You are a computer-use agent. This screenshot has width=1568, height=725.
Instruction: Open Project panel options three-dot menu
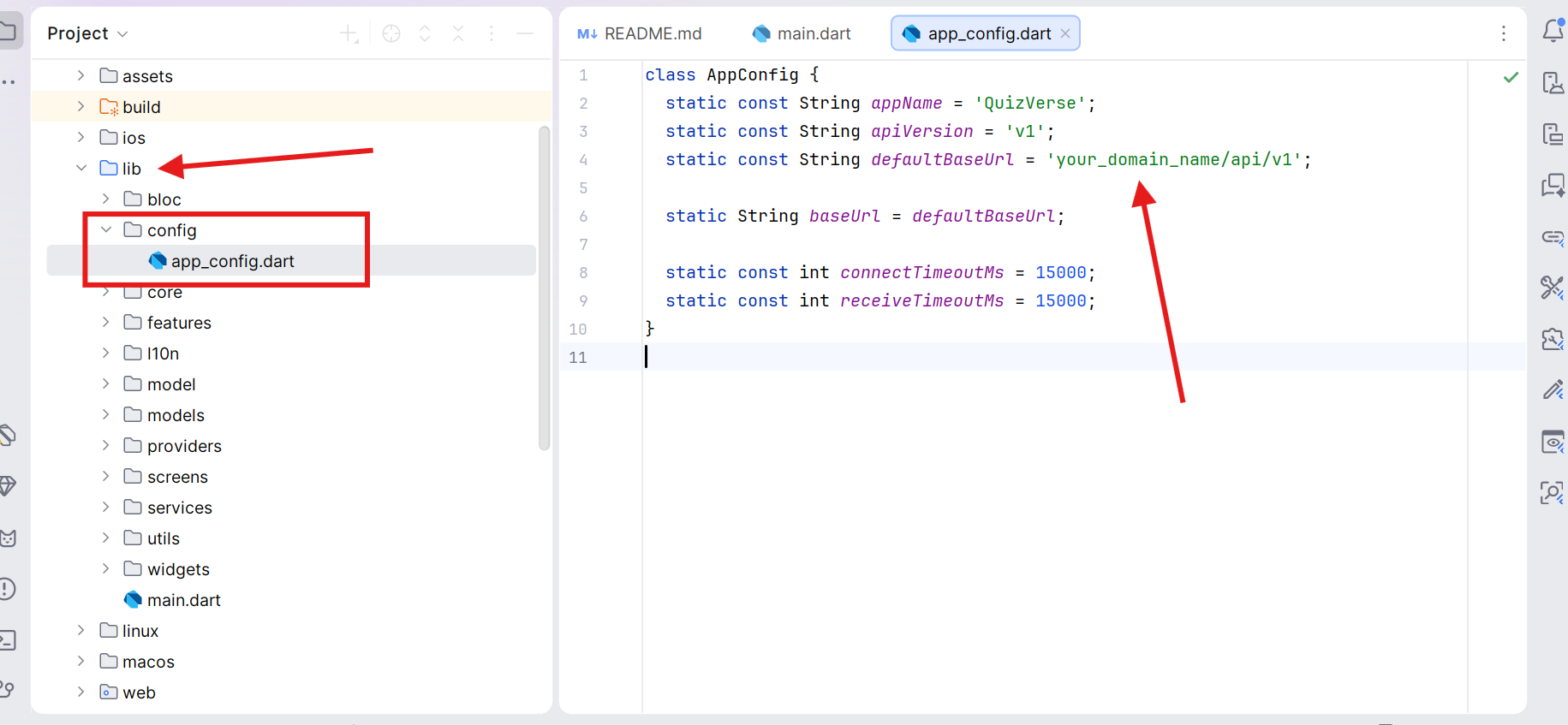click(x=492, y=33)
